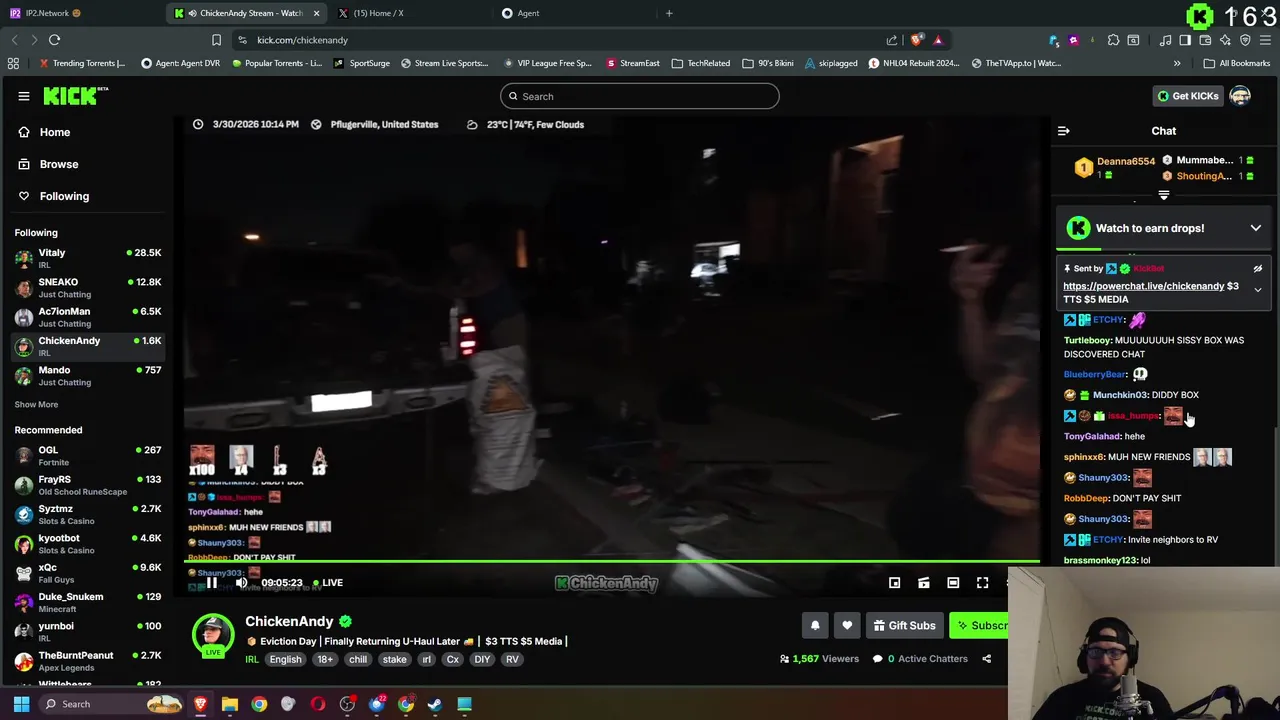Click Show More under Following
The width and height of the screenshot is (1280, 720).
tap(36, 405)
